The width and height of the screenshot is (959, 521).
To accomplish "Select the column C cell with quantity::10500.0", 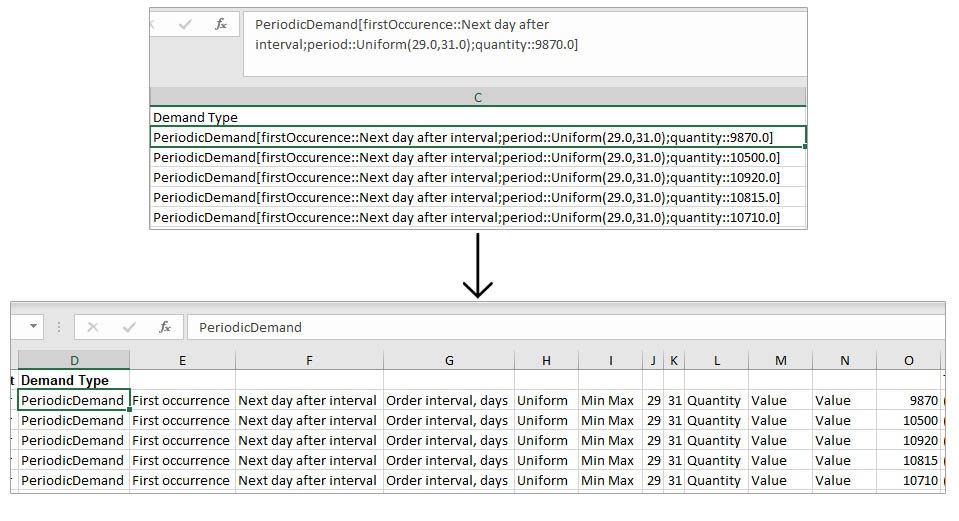I will tap(478, 157).
